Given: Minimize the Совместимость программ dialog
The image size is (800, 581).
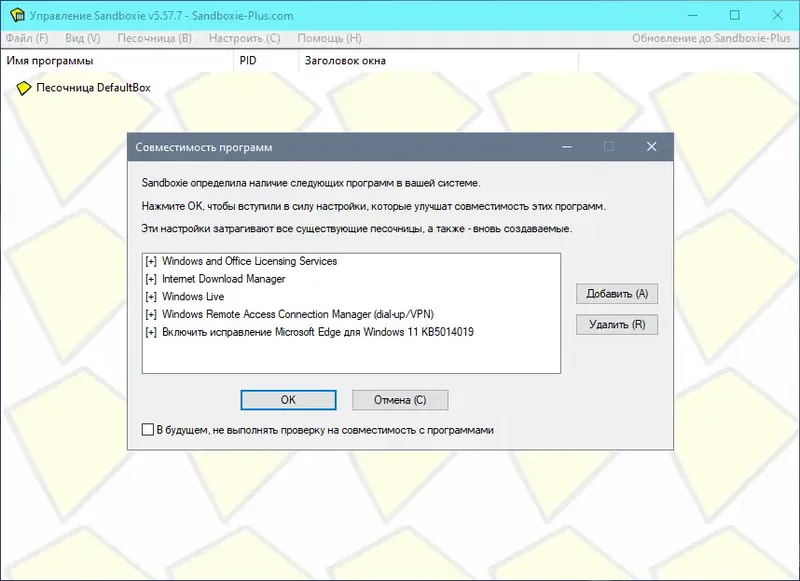Looking at the screenshot, I should coord(566,147).
